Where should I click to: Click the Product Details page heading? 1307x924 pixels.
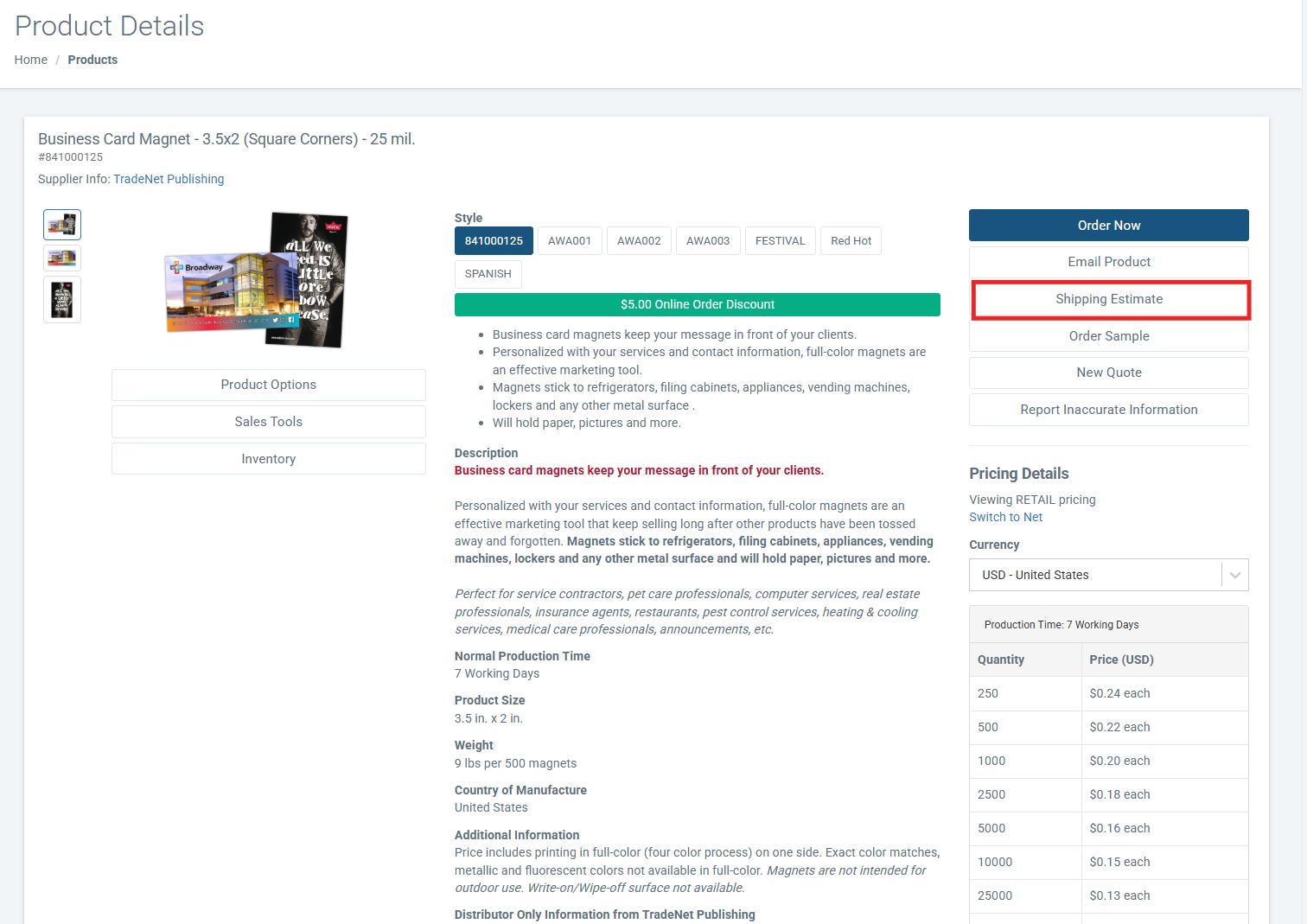point(110,26)
